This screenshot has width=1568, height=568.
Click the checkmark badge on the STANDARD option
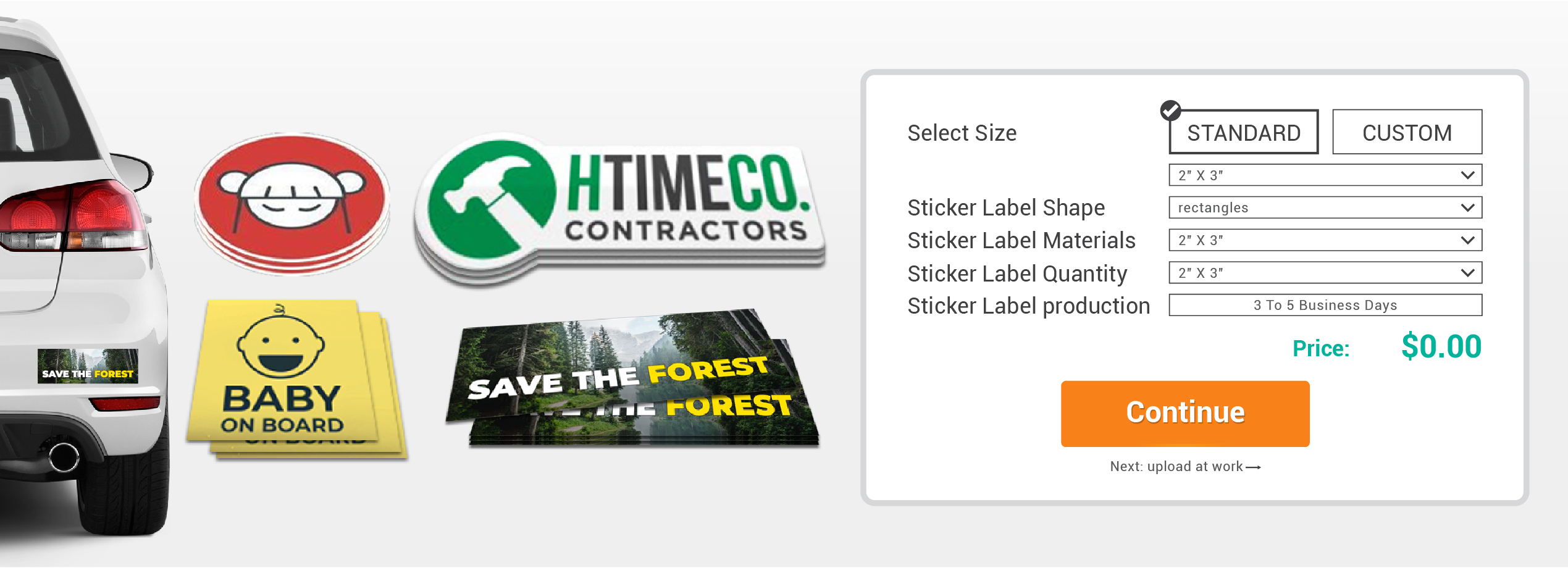[x=1170, y=111]
